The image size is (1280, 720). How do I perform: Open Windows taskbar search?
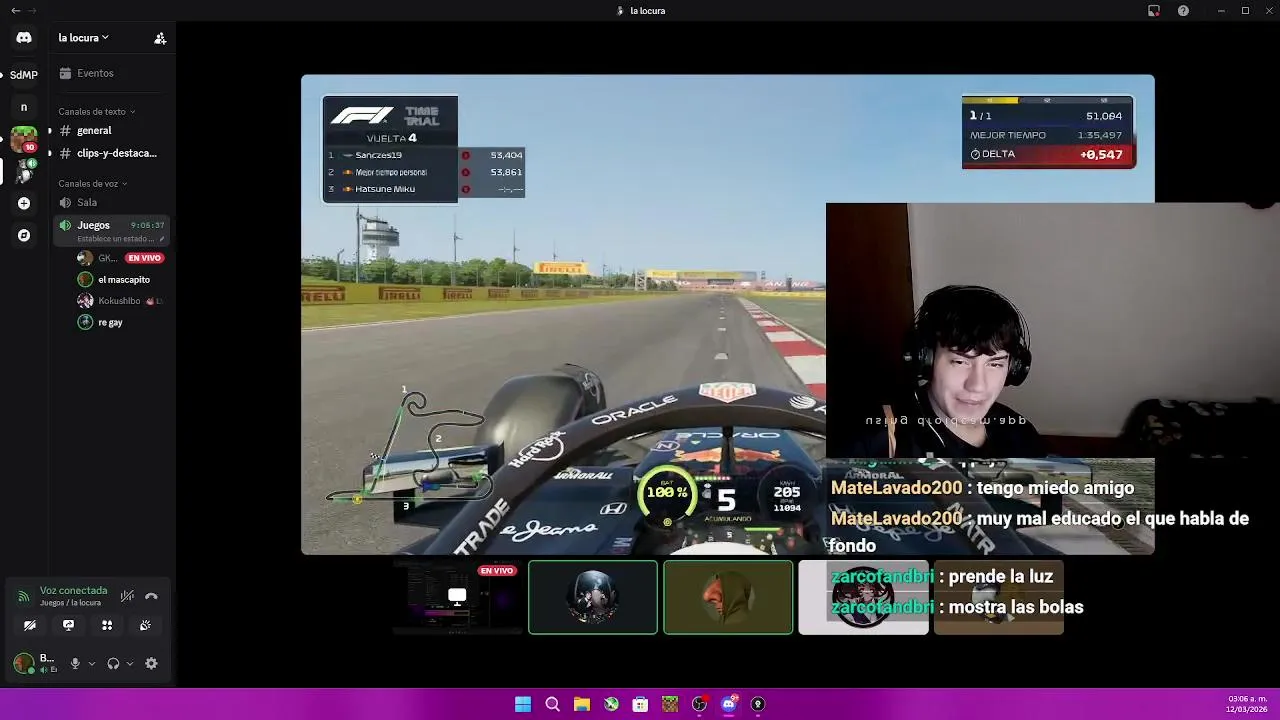[x=552, y=704]
